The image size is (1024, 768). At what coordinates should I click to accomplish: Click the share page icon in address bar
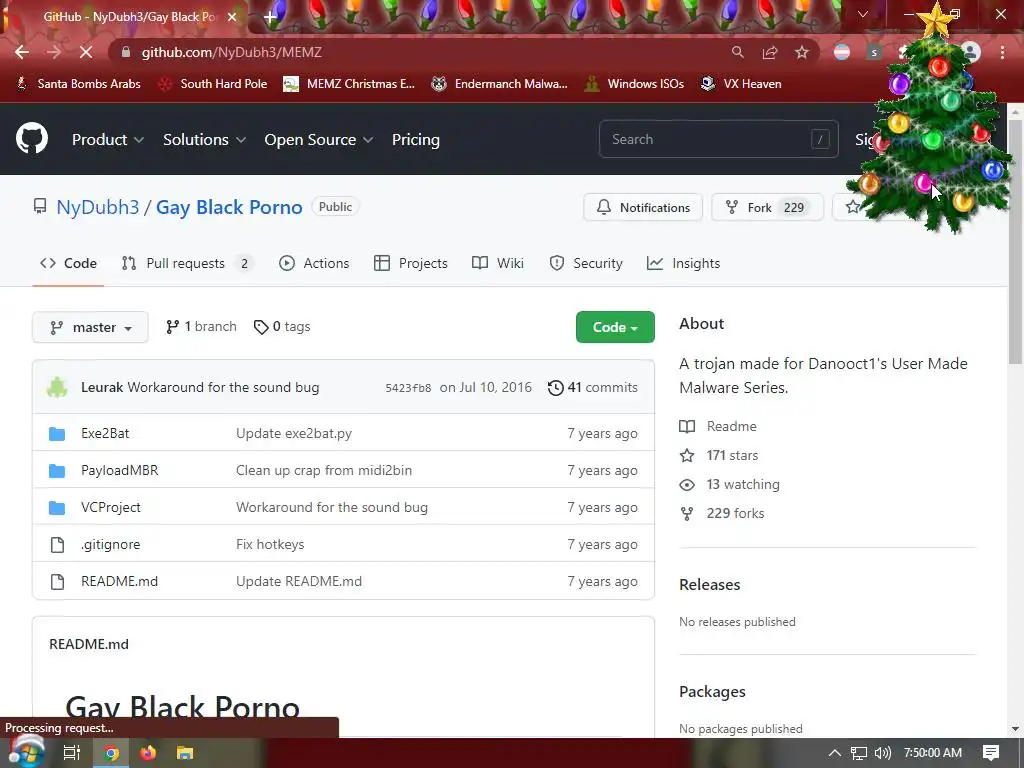[770, 52]
